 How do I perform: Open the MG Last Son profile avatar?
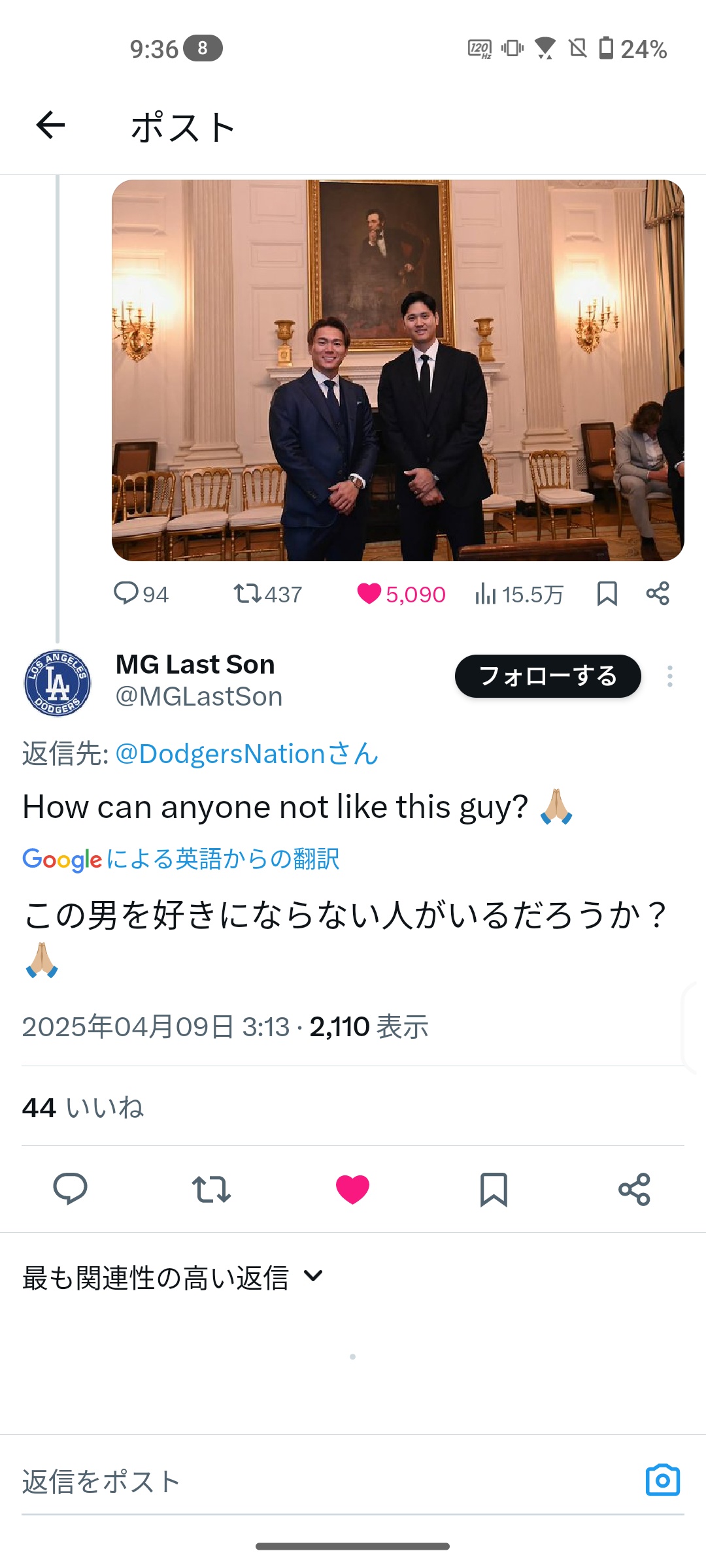(x=58, y=683)
